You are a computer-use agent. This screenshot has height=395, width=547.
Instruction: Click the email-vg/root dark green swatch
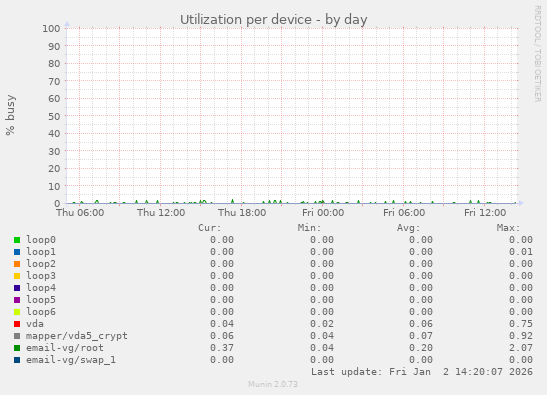[x=17, y=348]
